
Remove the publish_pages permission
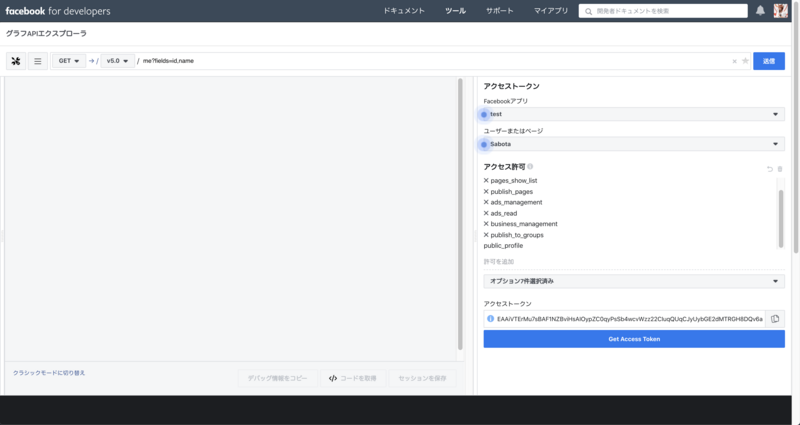486,192
